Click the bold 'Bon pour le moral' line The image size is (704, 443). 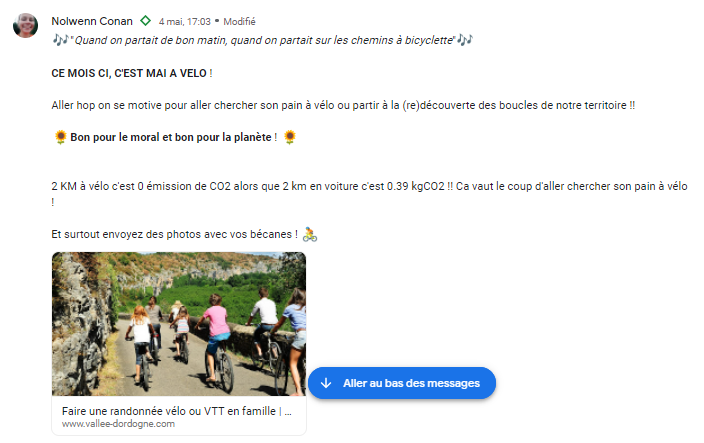[174, 137]
